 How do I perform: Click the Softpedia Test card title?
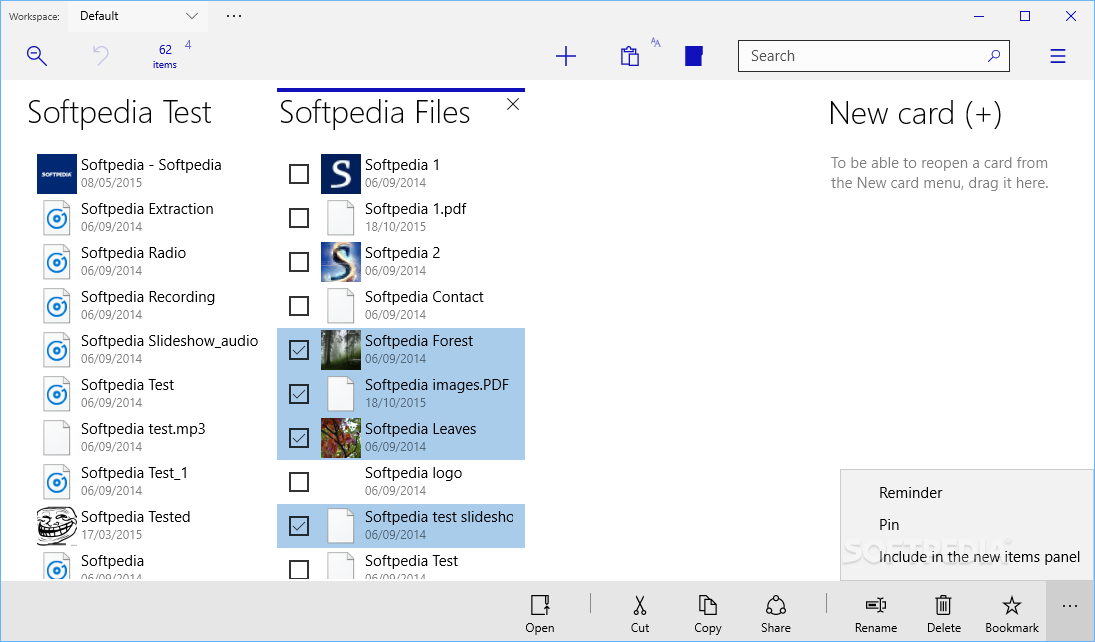pos(119,112)
